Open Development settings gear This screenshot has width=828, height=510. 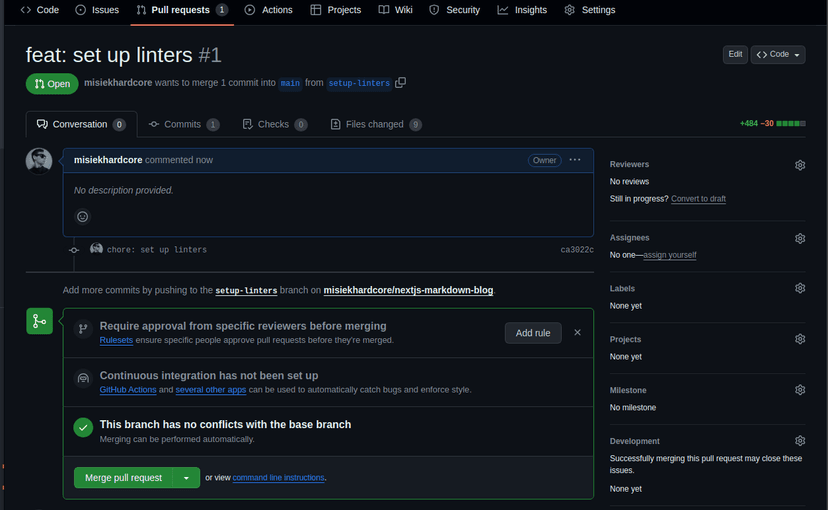click(x=799, y=441)
